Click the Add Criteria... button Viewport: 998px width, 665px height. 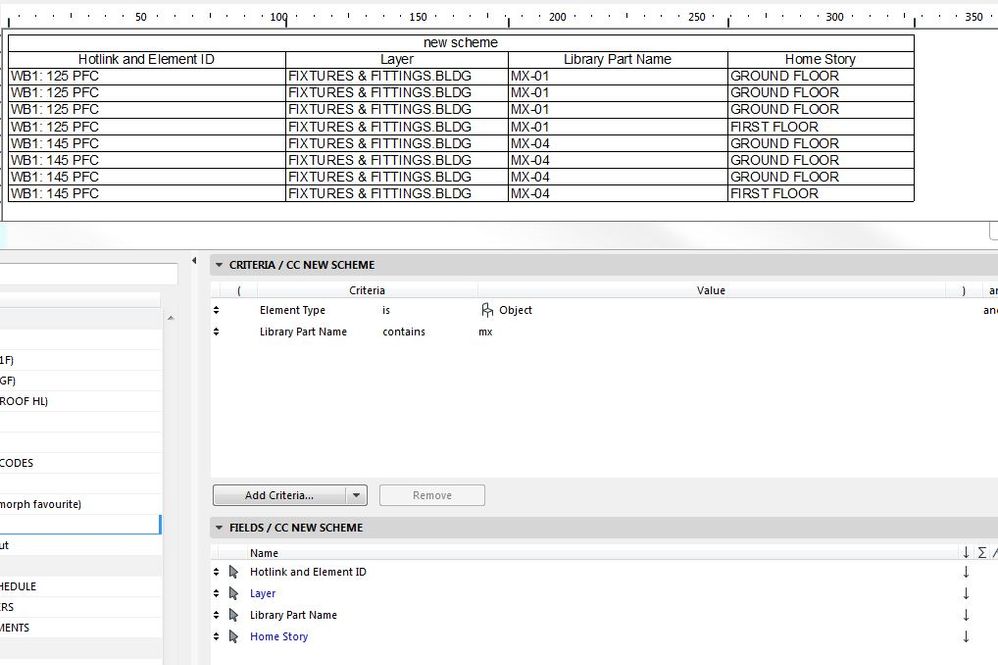click(x=279, y=495)
